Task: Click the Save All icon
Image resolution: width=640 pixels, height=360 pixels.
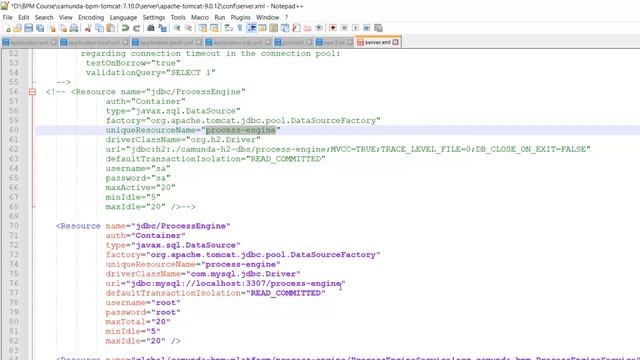Action: [x=40, y=28]
